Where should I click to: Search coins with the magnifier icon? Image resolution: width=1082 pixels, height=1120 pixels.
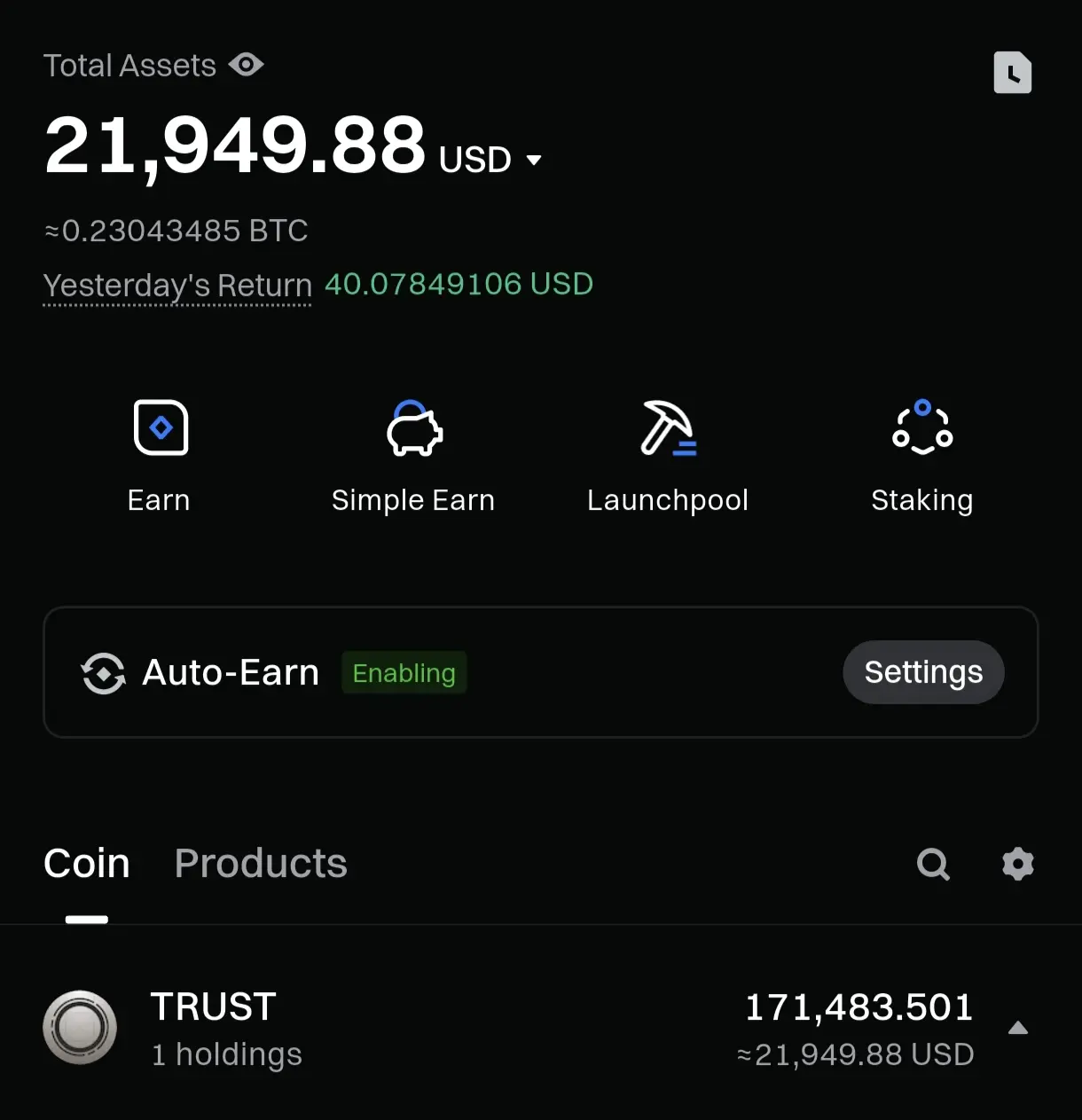tap(933, 864)
